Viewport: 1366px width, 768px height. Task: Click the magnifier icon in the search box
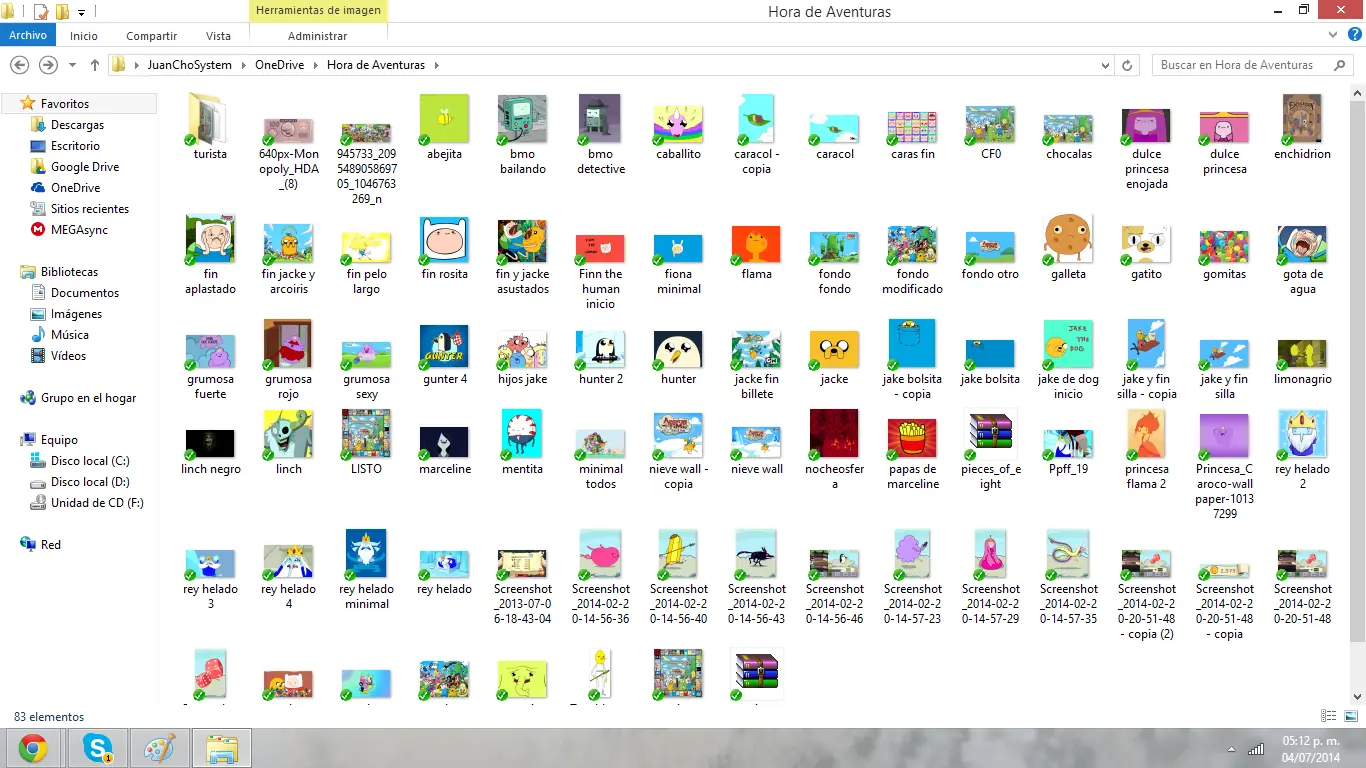tap(1340, 65)
